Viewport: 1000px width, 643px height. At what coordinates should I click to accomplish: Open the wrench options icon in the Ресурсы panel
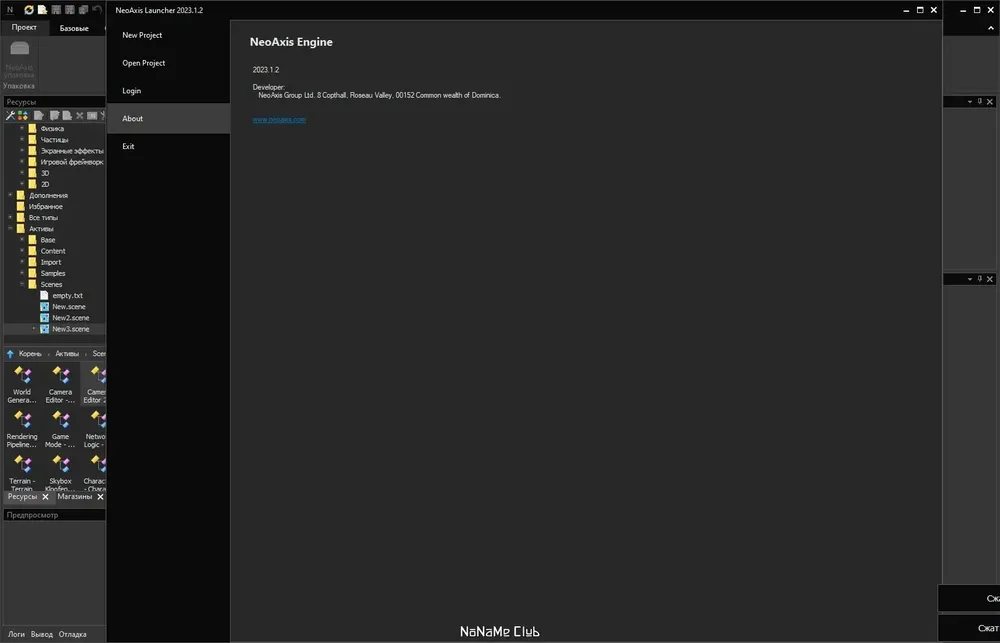[x=10, y=115]
